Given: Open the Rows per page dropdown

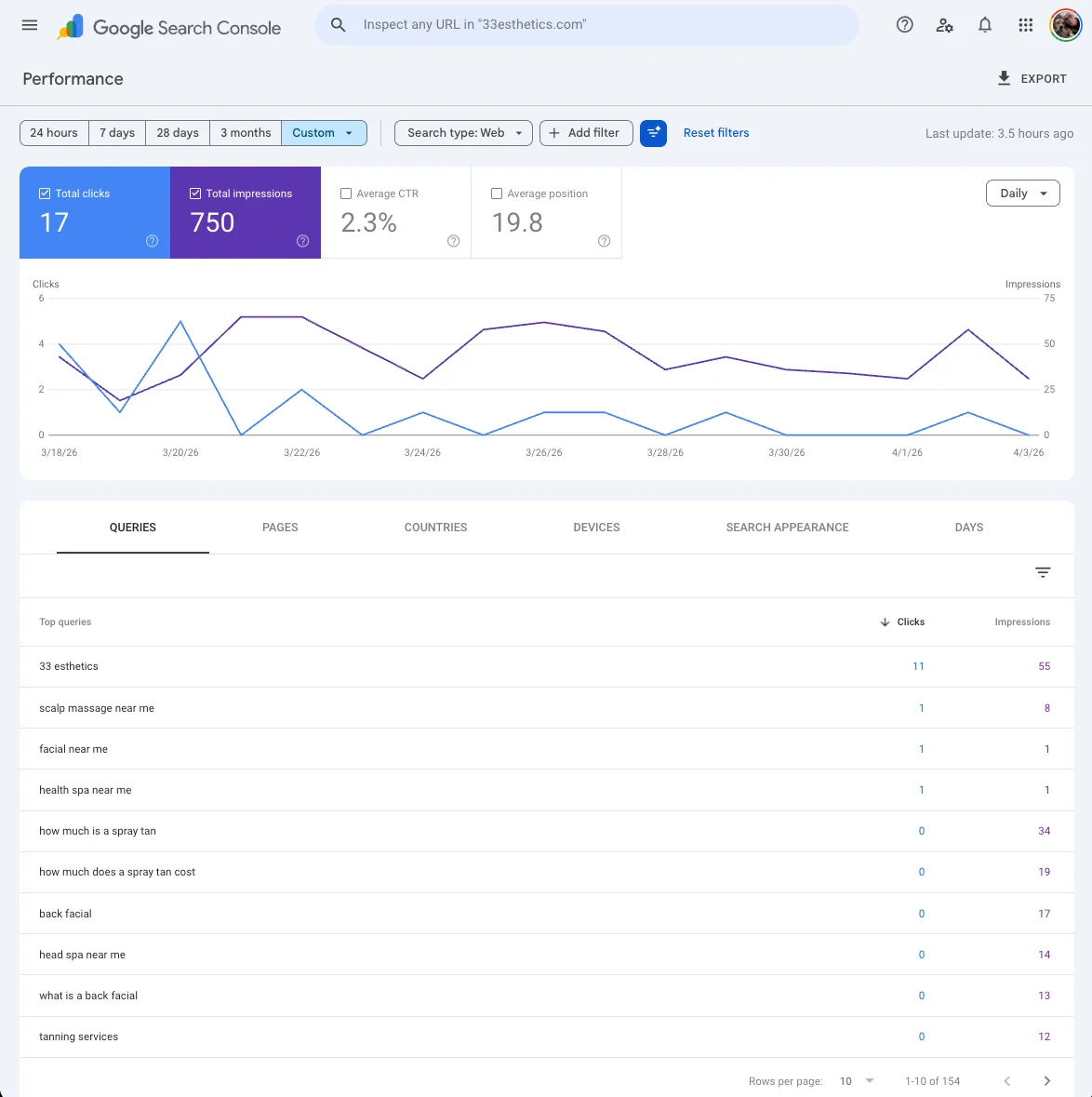Looking at the screenshot, I should pos(857,1080).
